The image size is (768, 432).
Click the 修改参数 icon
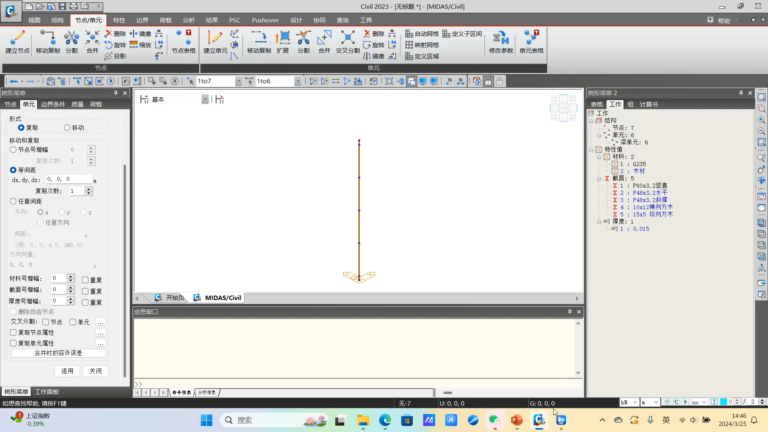(501, 42)
